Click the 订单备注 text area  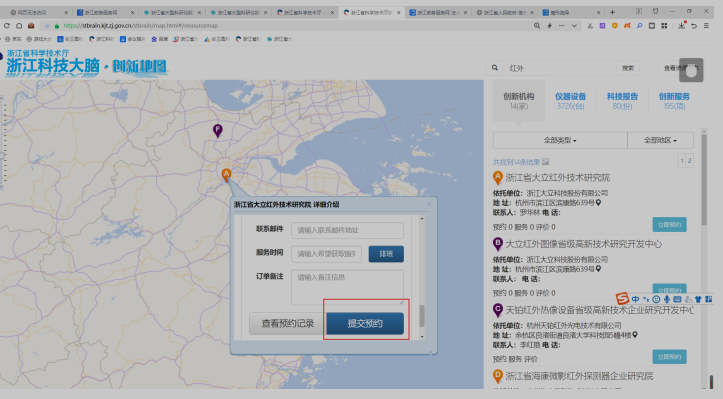click(348, 287)
